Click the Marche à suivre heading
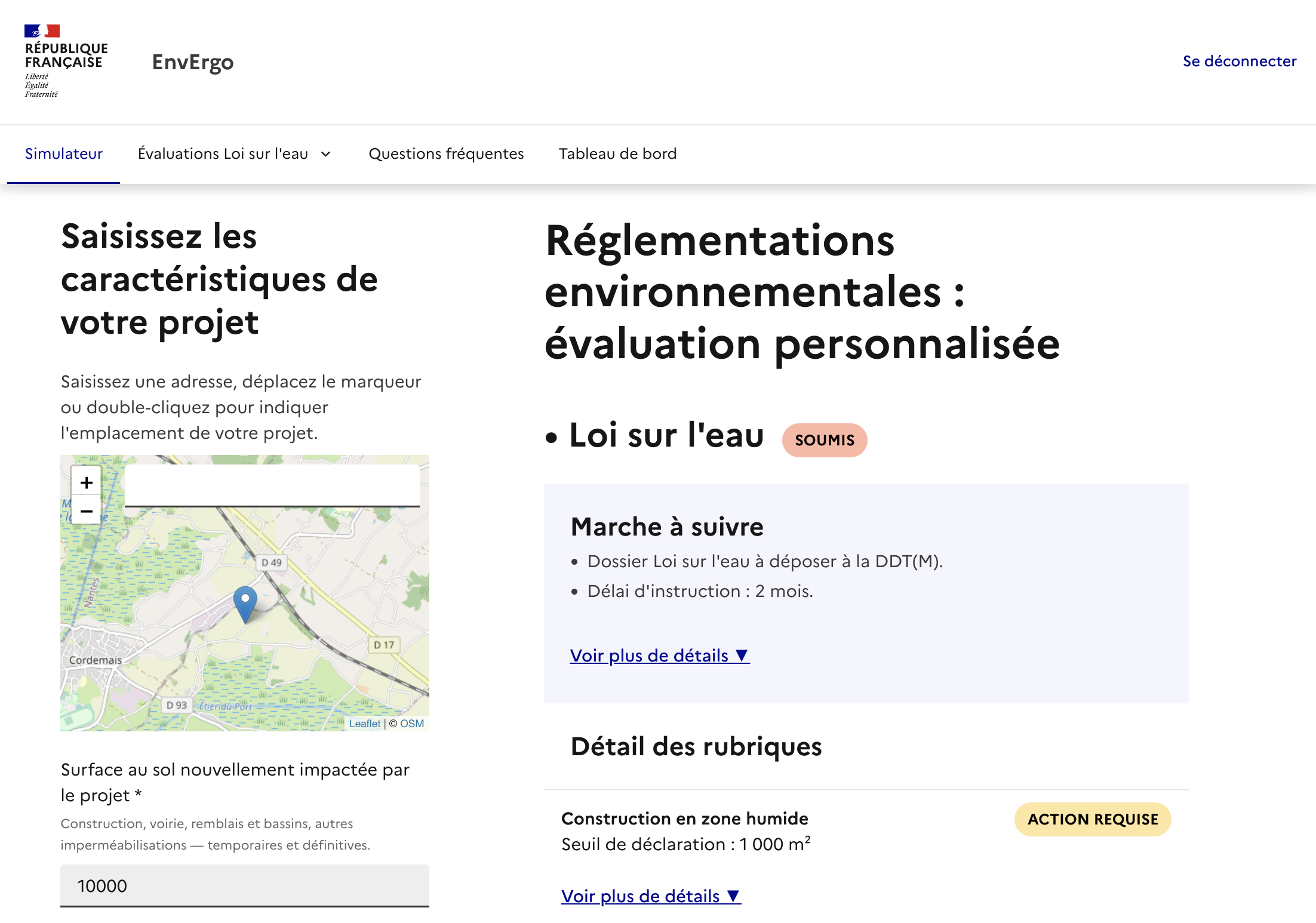The image size is (1316, 923). (x=667, y=527)
